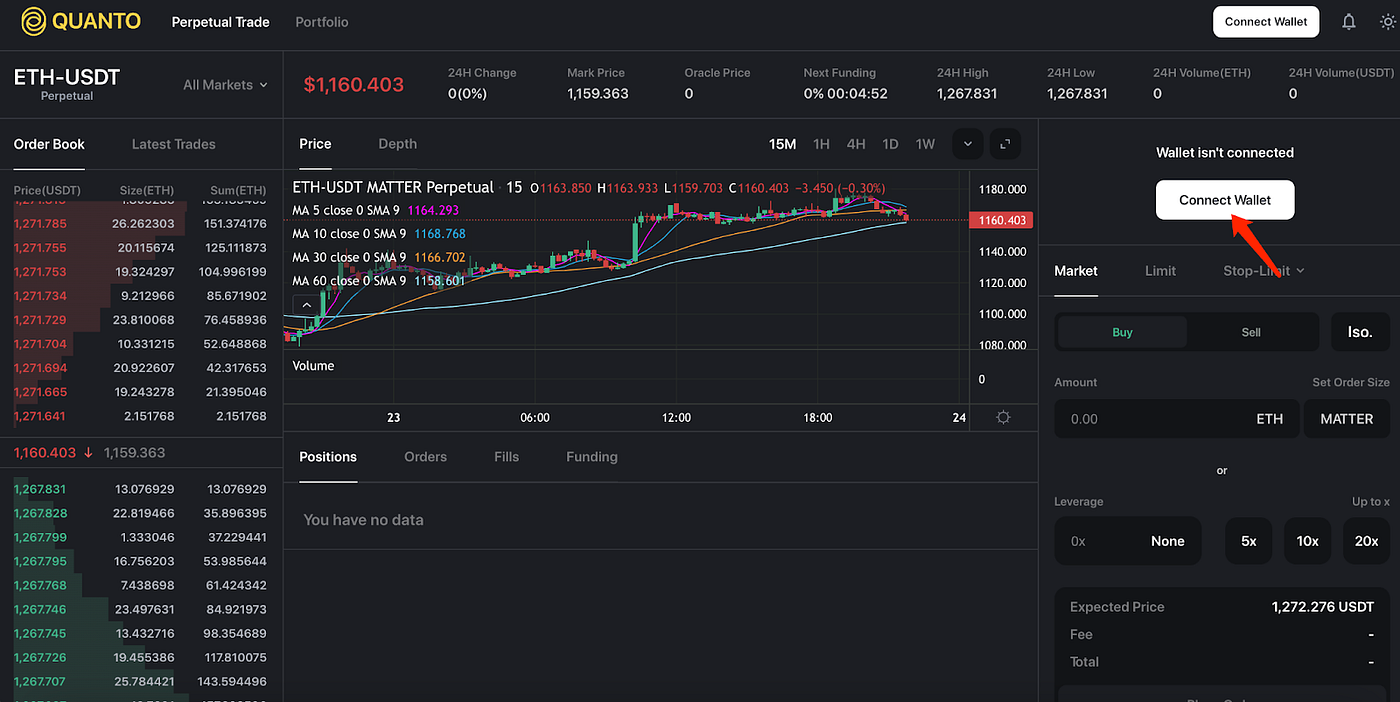Click the 24H High value
The height and width of the screenshot is (702, 1400).
click(x=967, y=93)
